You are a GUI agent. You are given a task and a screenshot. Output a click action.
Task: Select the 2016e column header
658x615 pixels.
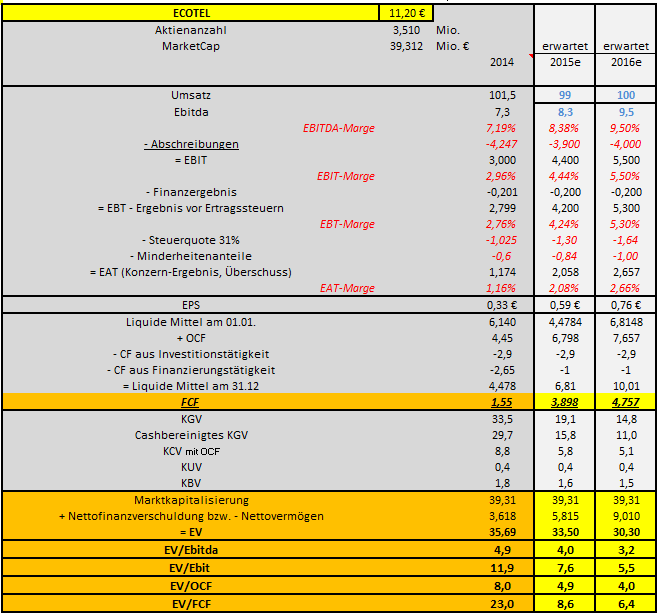pyautogui.click(x=626, y=62)
